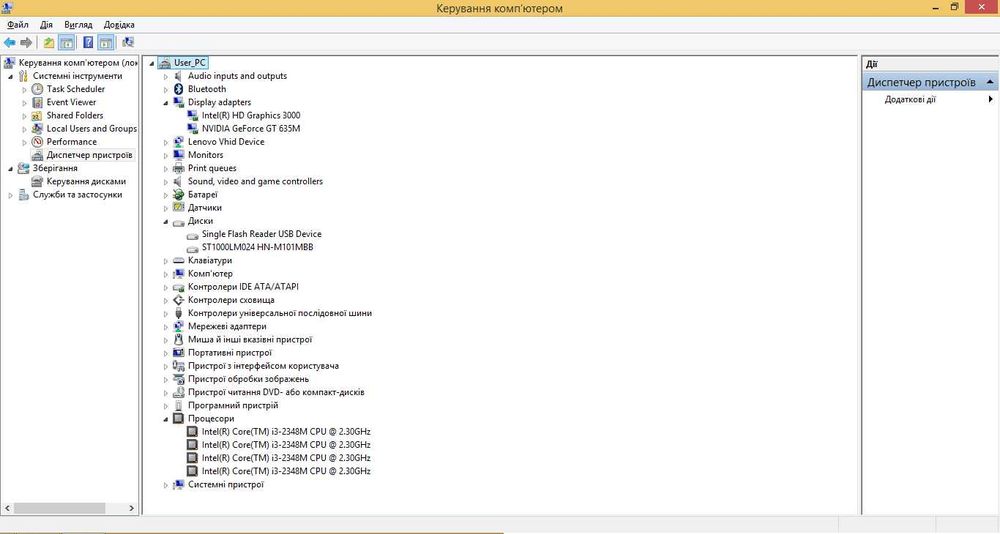This screenshot has width=1000, height=534.
Task: Open the Дія menu
Action: tap(47, 25)
